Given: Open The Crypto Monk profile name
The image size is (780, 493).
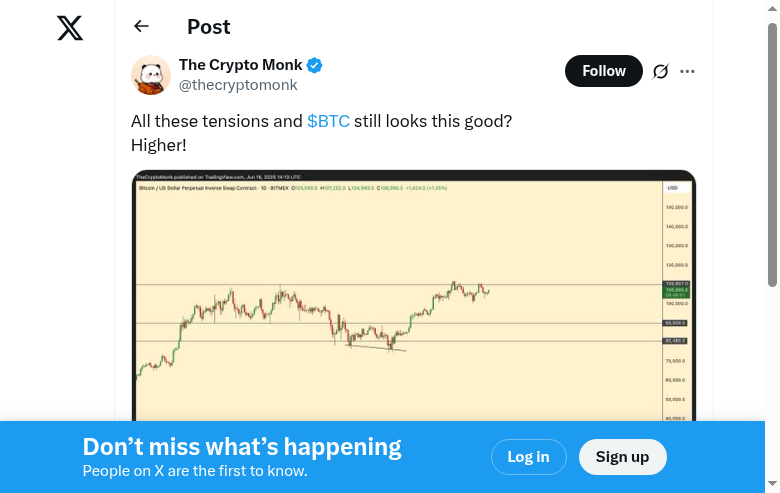Looking at the screenshot, I should (x=240, y=66).
